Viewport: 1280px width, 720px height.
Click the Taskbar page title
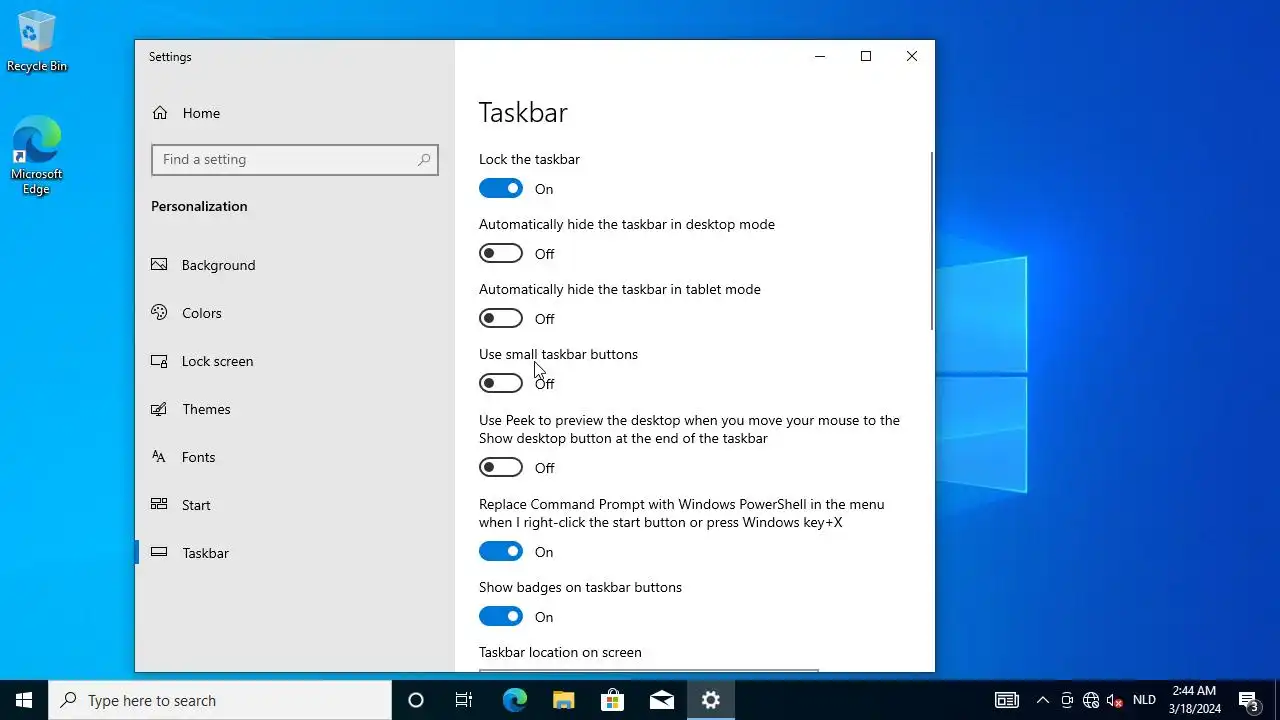[523, 112]
